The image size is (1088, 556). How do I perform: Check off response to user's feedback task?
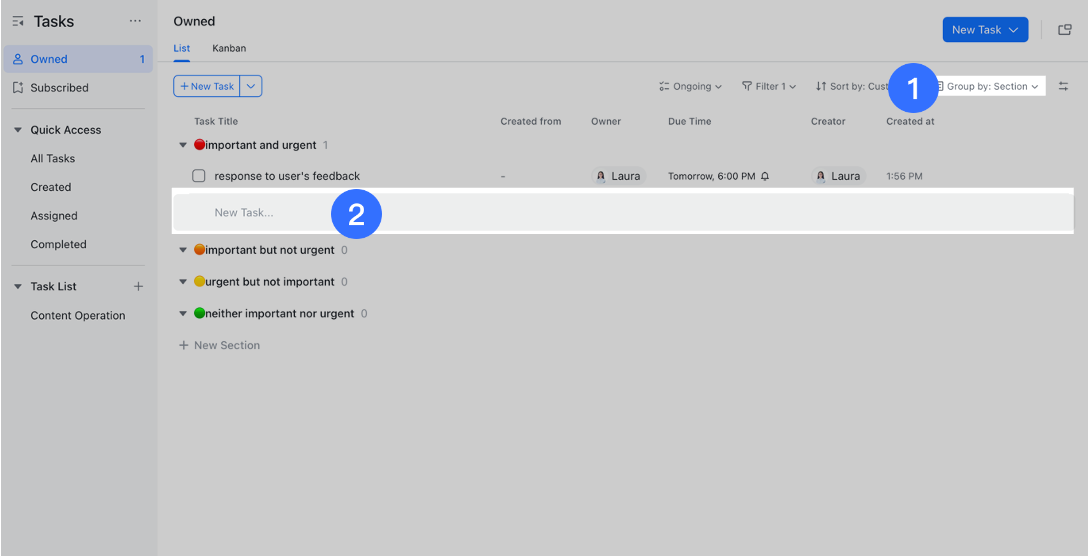tap(199, 176)
